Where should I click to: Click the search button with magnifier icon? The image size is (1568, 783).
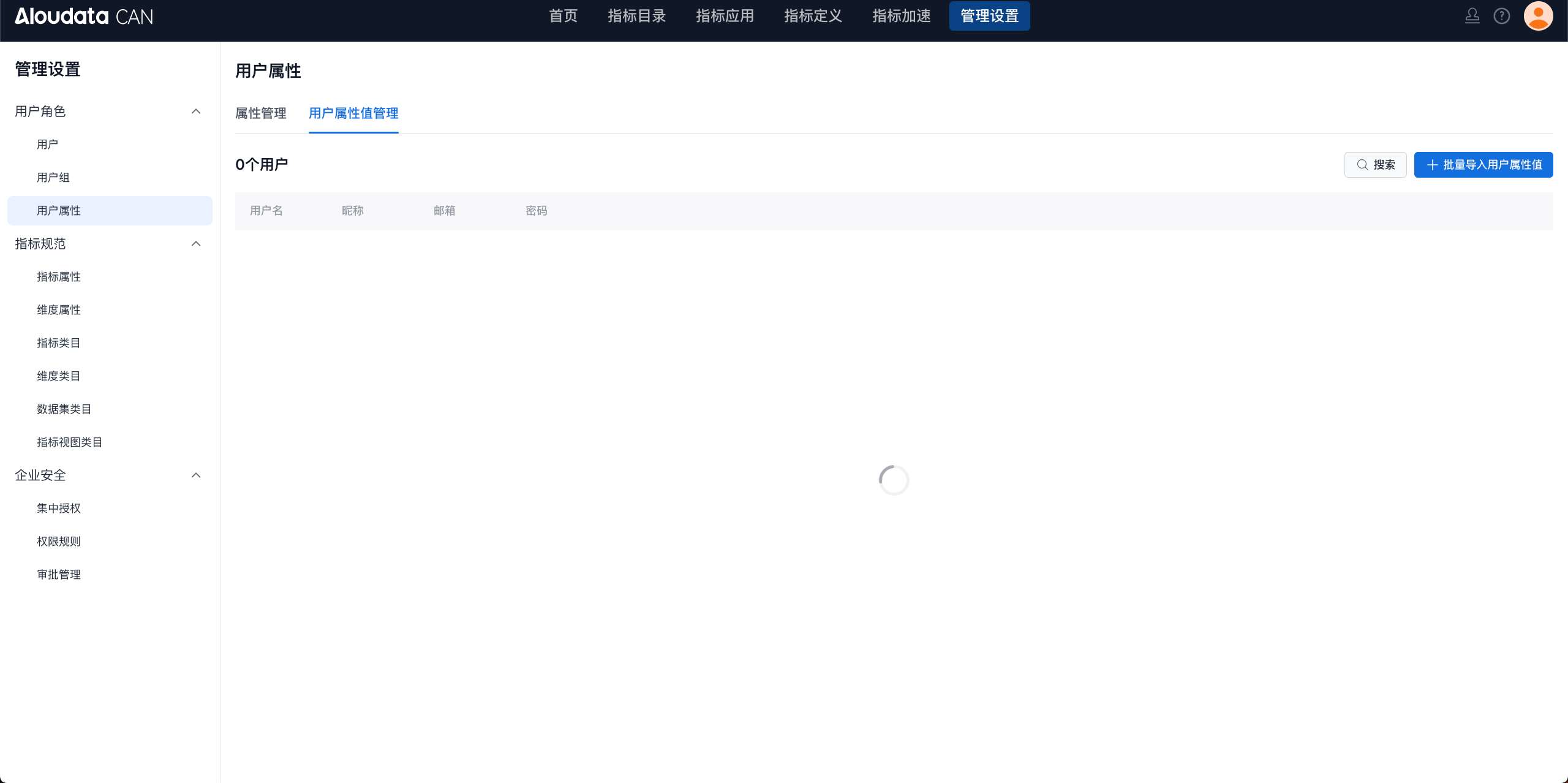click(1375, 165)
